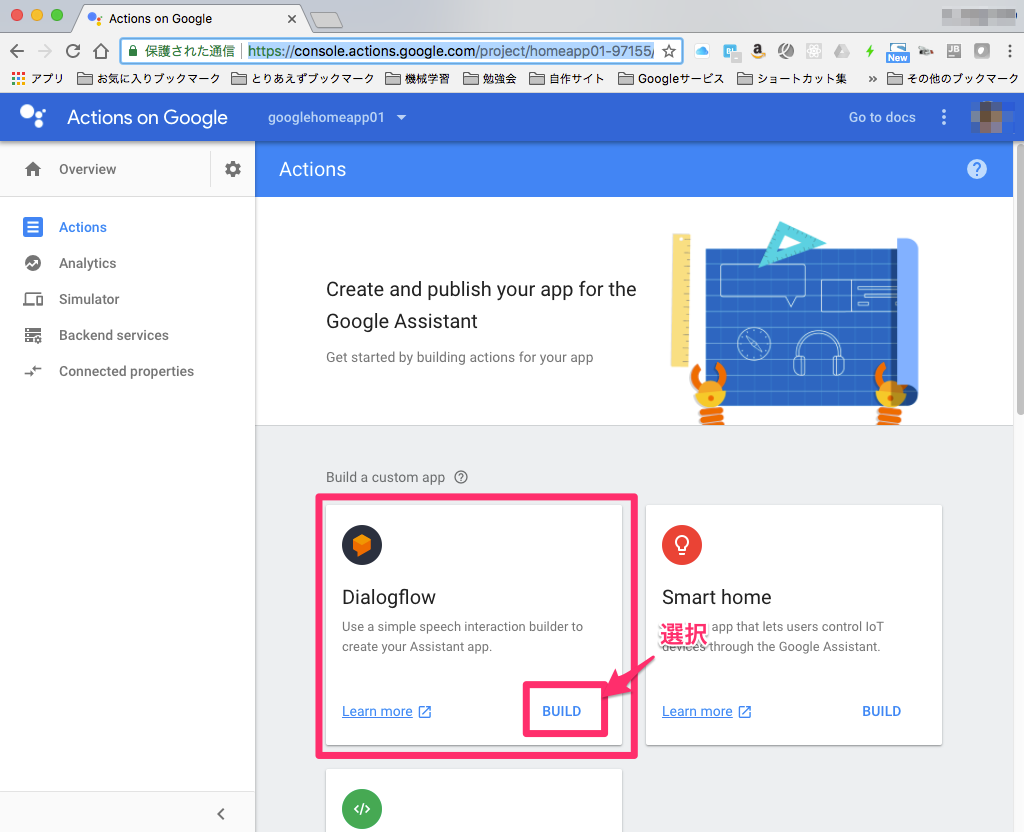
Task: Click the Google Drive extension icon
Action: coord(842,51)
